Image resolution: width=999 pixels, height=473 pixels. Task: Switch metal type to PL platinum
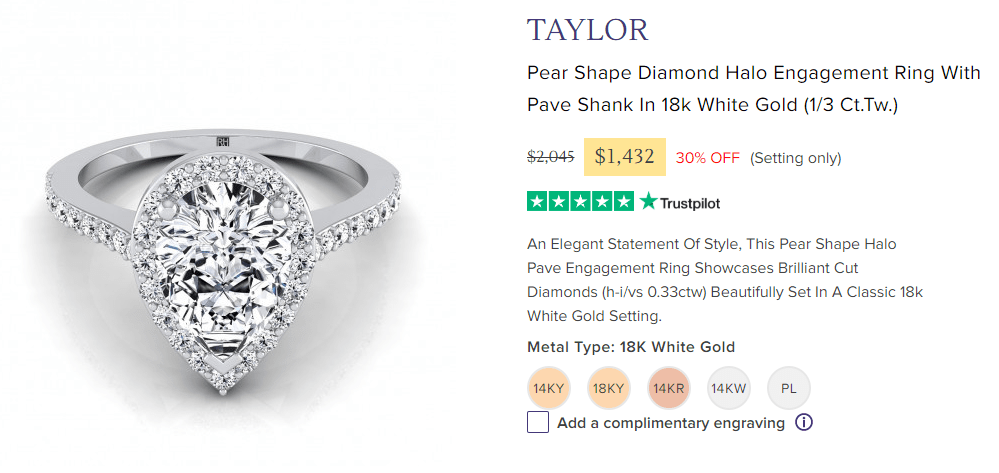(x=789, y=389)
